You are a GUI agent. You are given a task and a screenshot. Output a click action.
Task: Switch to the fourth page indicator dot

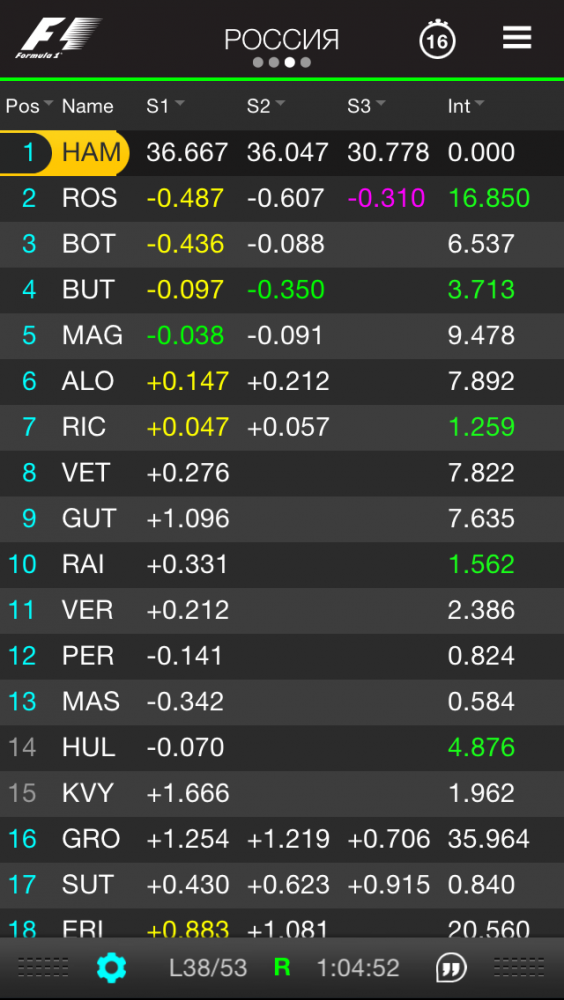coord(306,62)
